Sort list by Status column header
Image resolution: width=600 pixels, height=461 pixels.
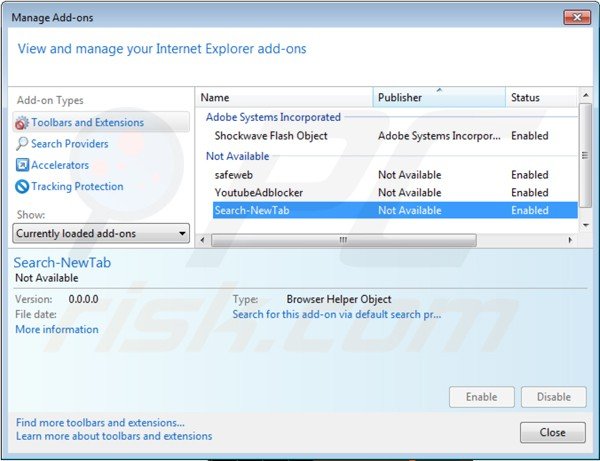tap(541, 98)
